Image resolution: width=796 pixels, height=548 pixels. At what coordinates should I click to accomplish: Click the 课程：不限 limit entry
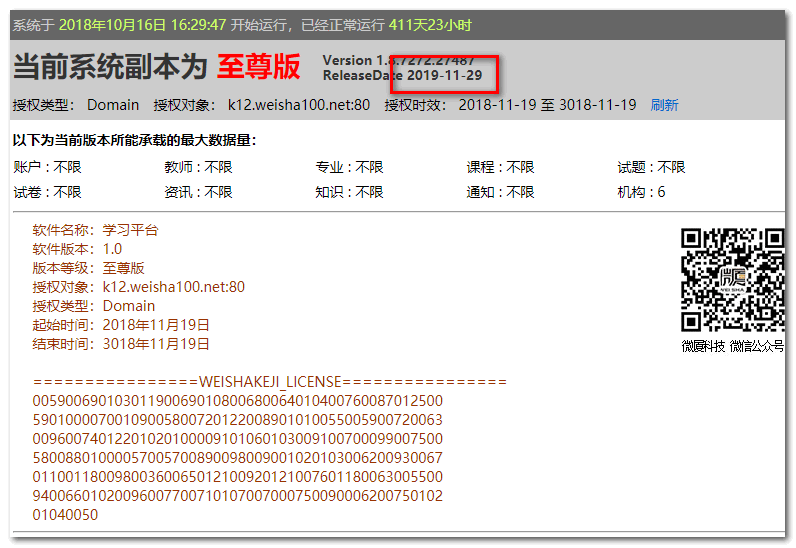500,167
